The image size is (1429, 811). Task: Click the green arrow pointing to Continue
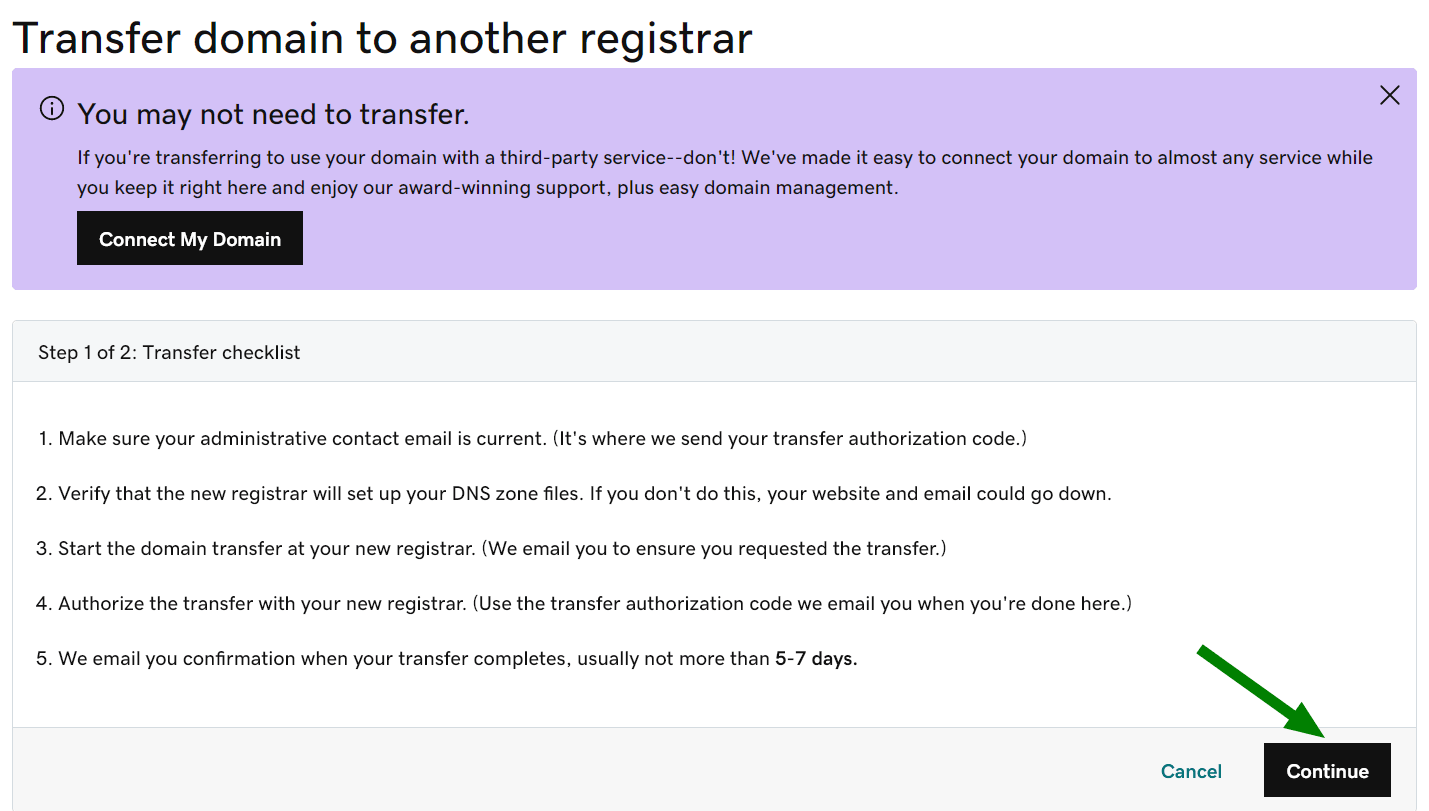(1262, 692)
